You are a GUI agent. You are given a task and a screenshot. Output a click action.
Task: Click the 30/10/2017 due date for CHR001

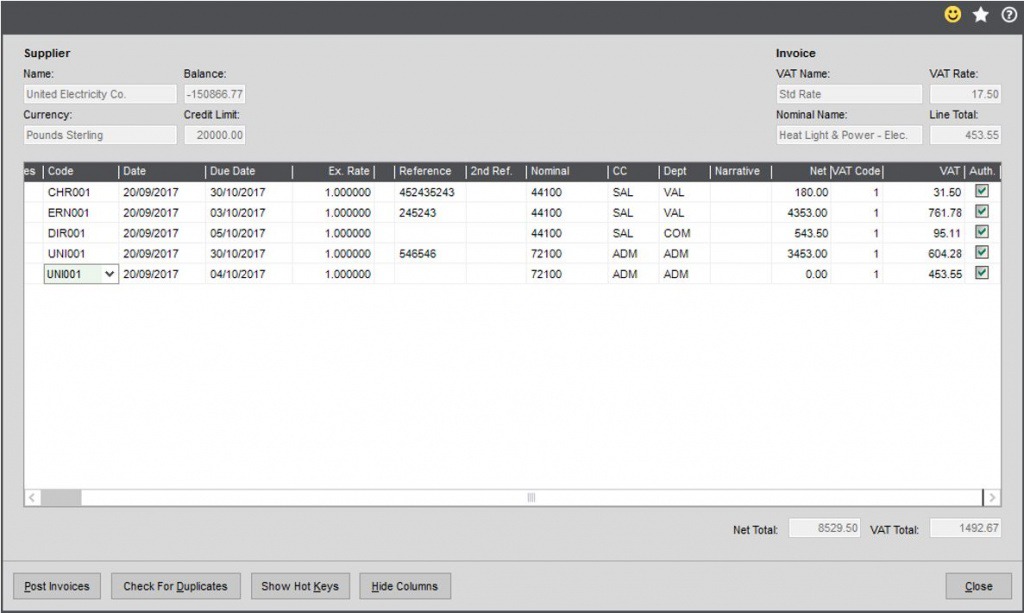tap(249, 193)
